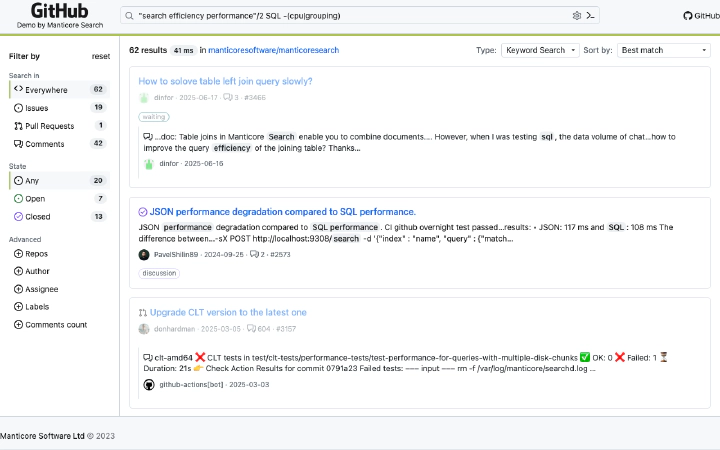Click dinfor's avatar dated 2025-06-16
This screenshot has width=720, height=450.
coord(149,164)
